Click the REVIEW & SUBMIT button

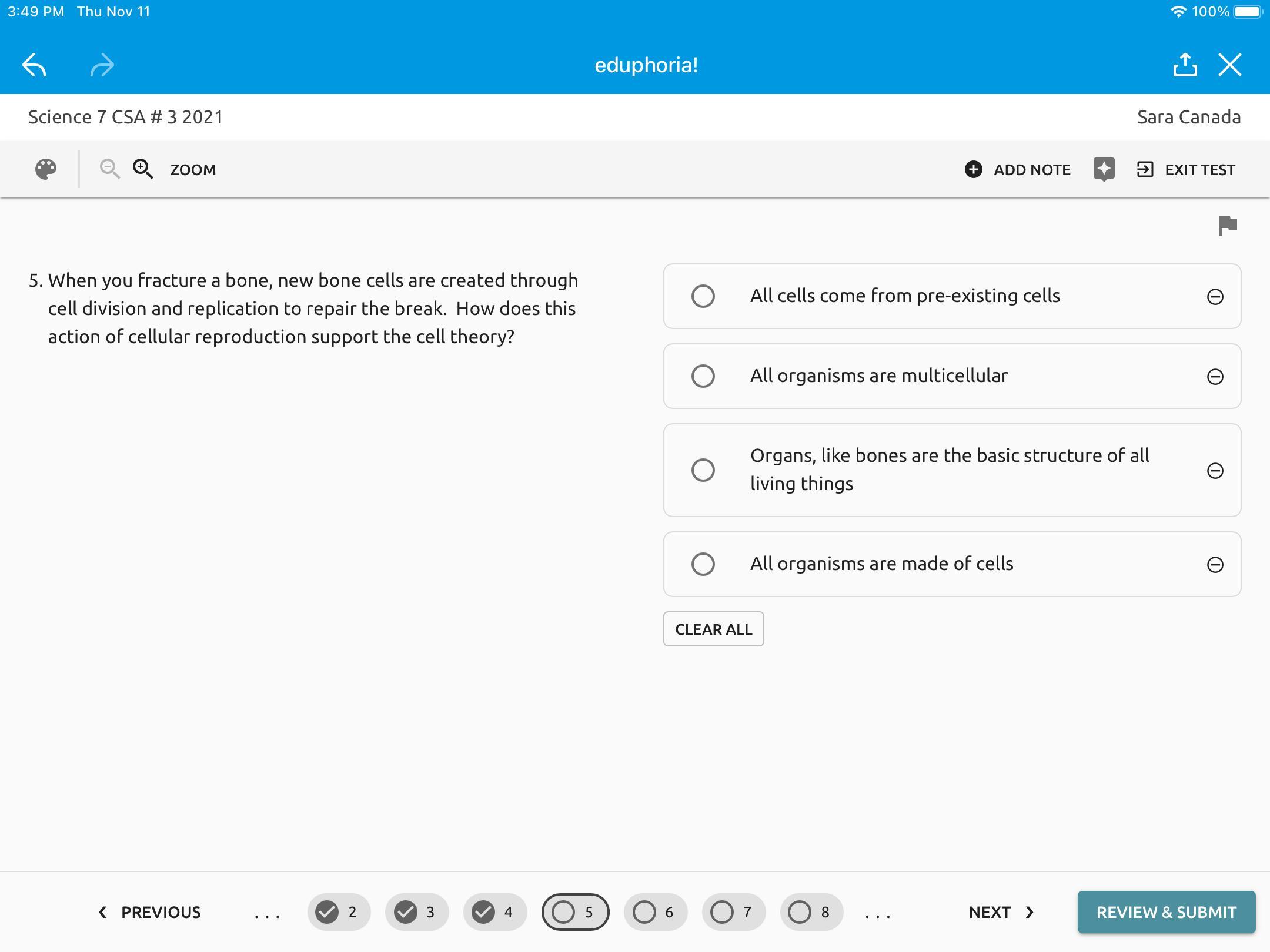click(1166, 912)
